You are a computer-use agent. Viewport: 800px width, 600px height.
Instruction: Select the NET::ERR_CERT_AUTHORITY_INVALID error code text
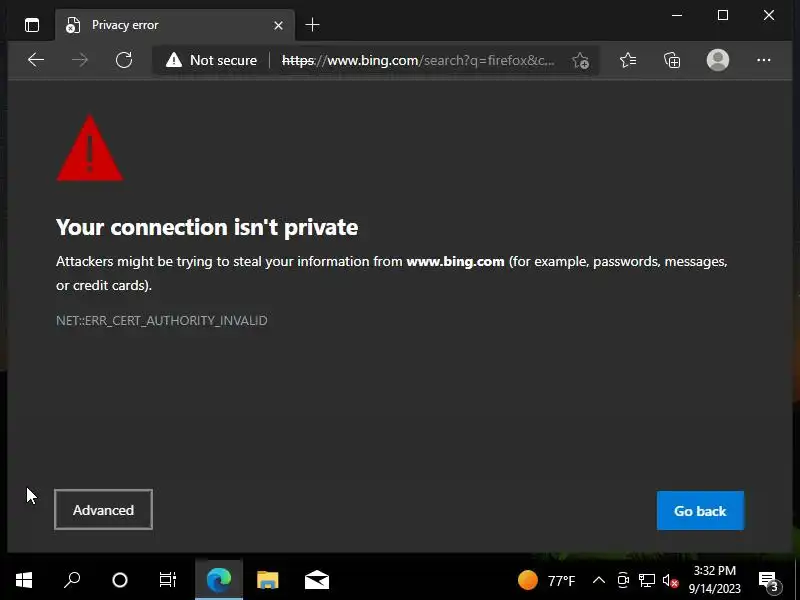click(162, 320)
